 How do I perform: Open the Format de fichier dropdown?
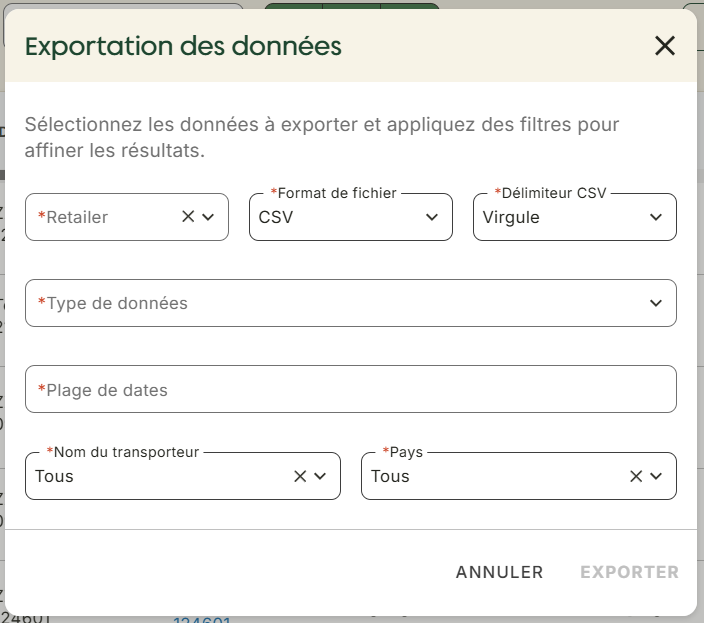pos(351,217)
